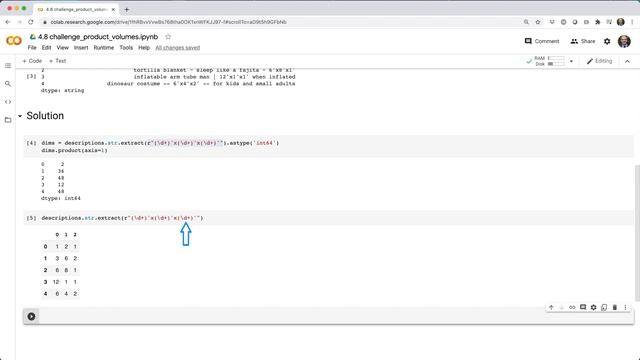The width and height of the screenshot is (640, 360).
Task: Click the Share button
Action: [x=583, y=41]
